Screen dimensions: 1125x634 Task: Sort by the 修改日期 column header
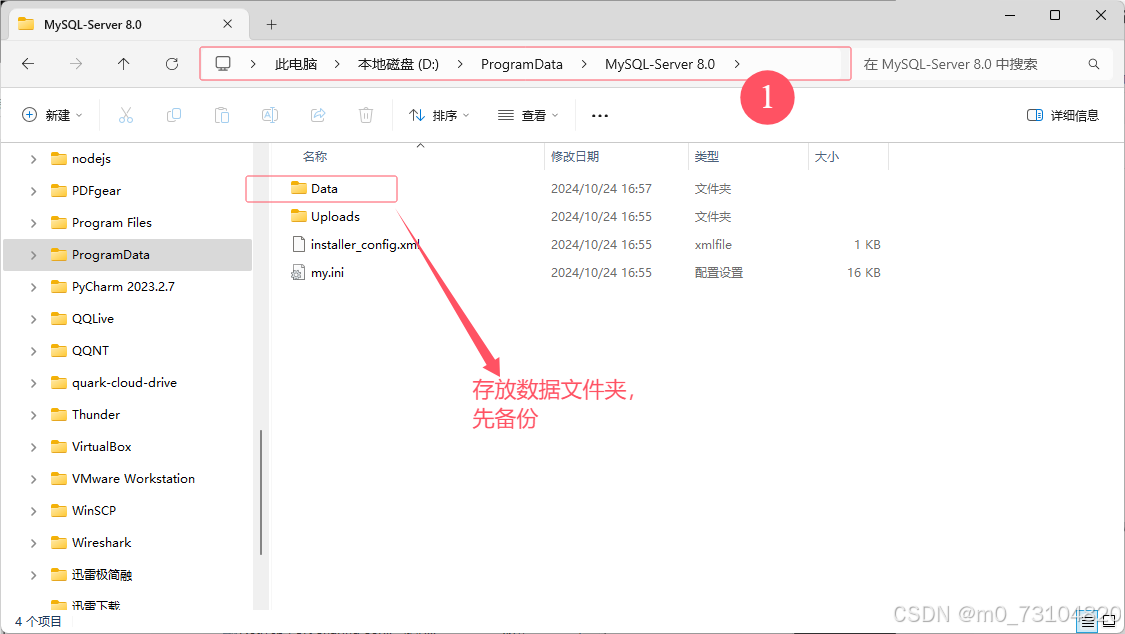575,156
